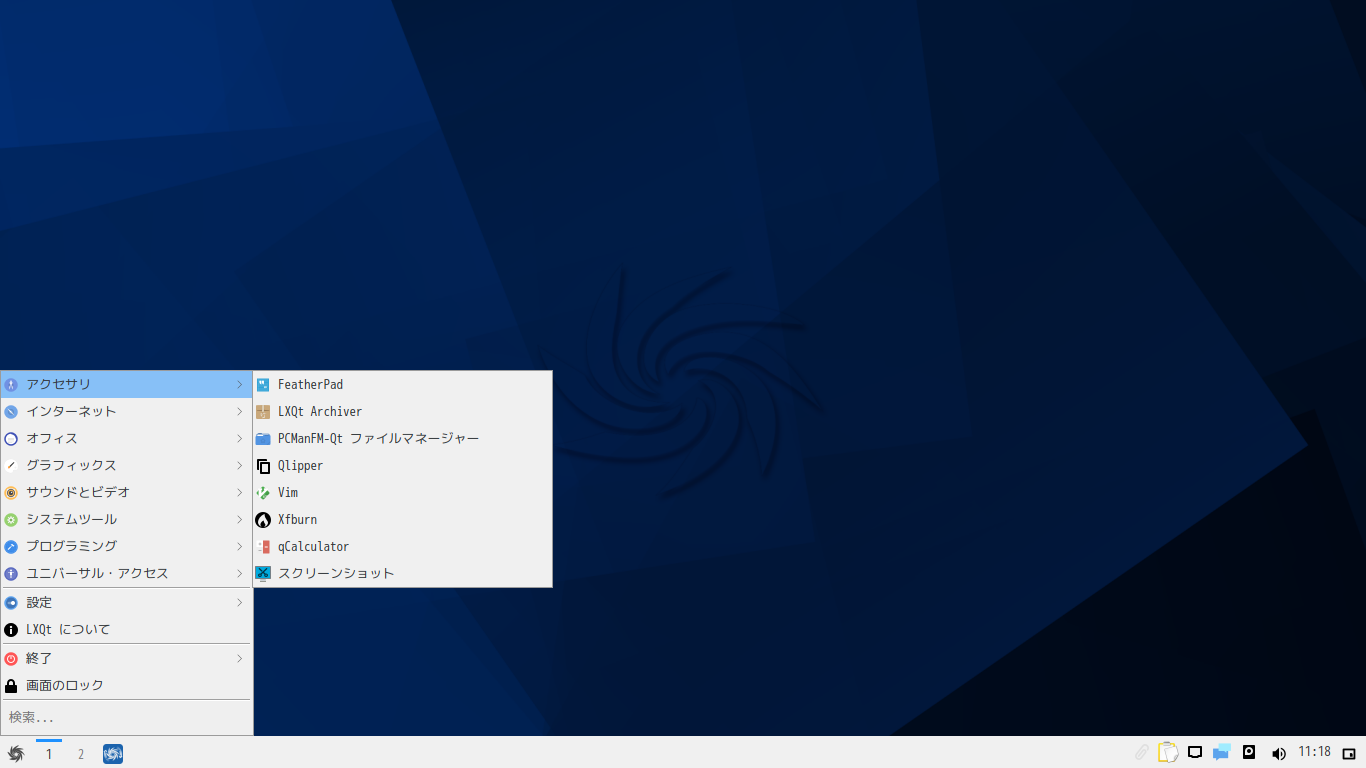Launch Vim from accessories
Viewport: 1366px width, 768px height.
(x=402, y=492)
